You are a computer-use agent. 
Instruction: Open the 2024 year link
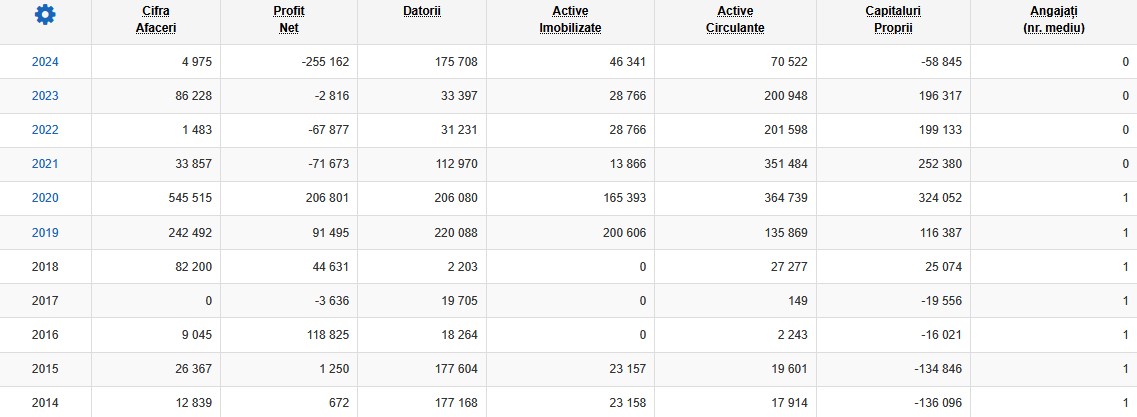(45, 62)
